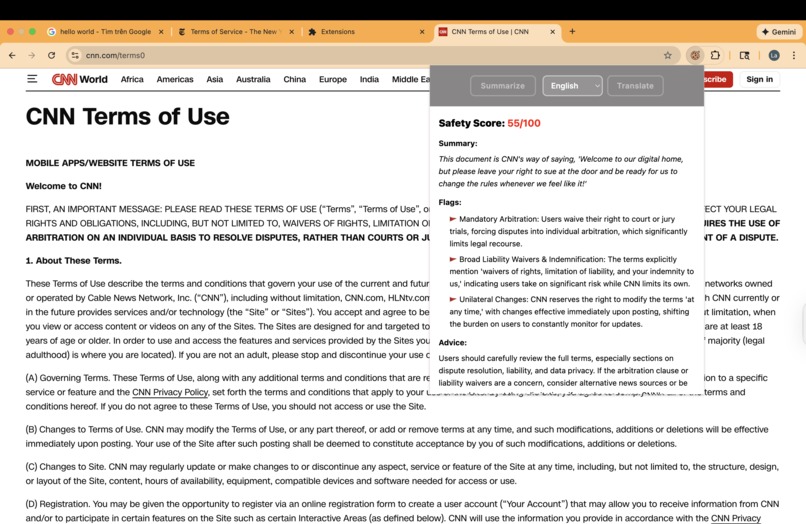This screenshot has height=524, width=806.
Task: Open a new browser tab
Action: [572, 31]
